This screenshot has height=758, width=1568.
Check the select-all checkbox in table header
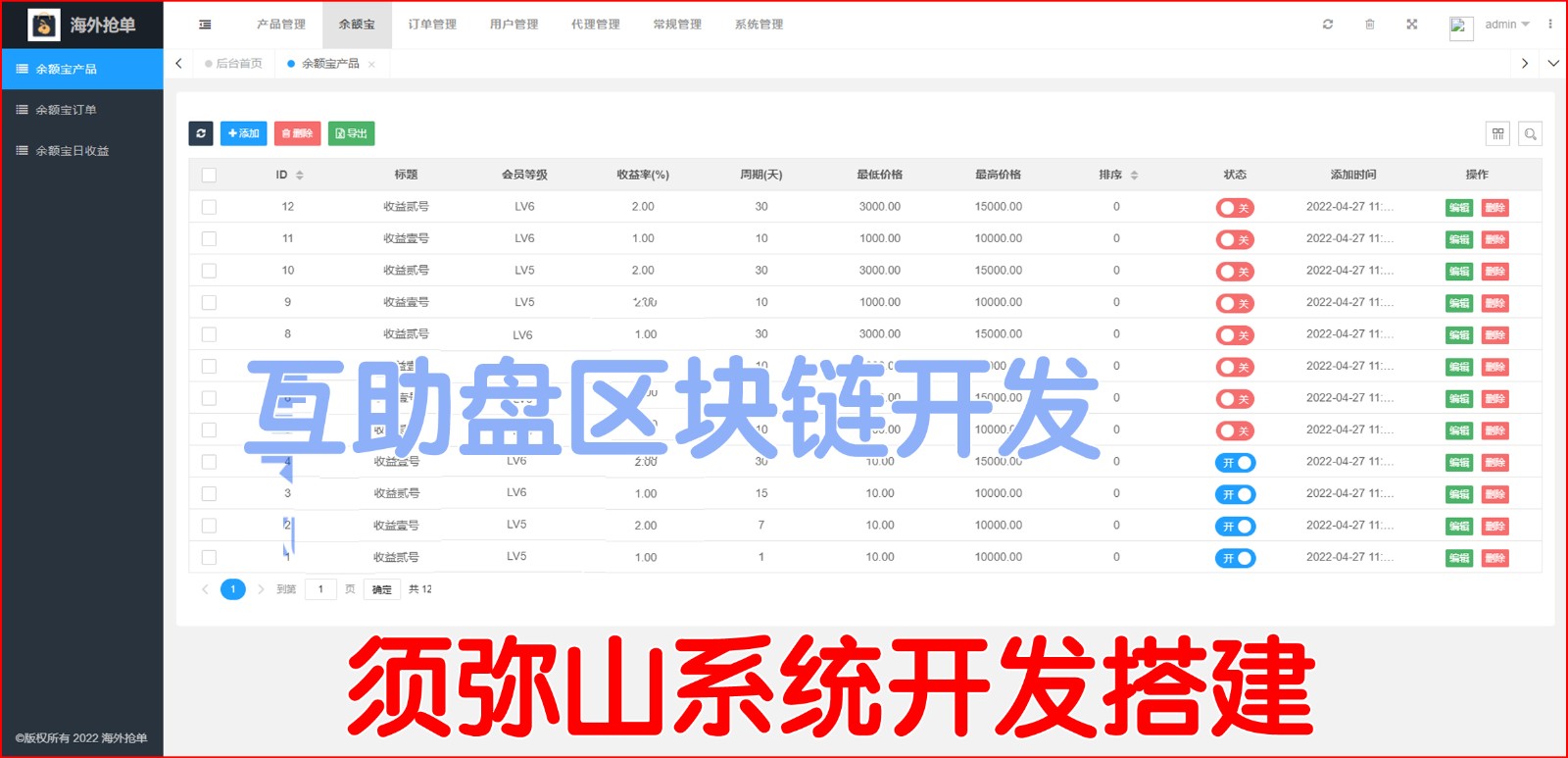coord(209,176)
